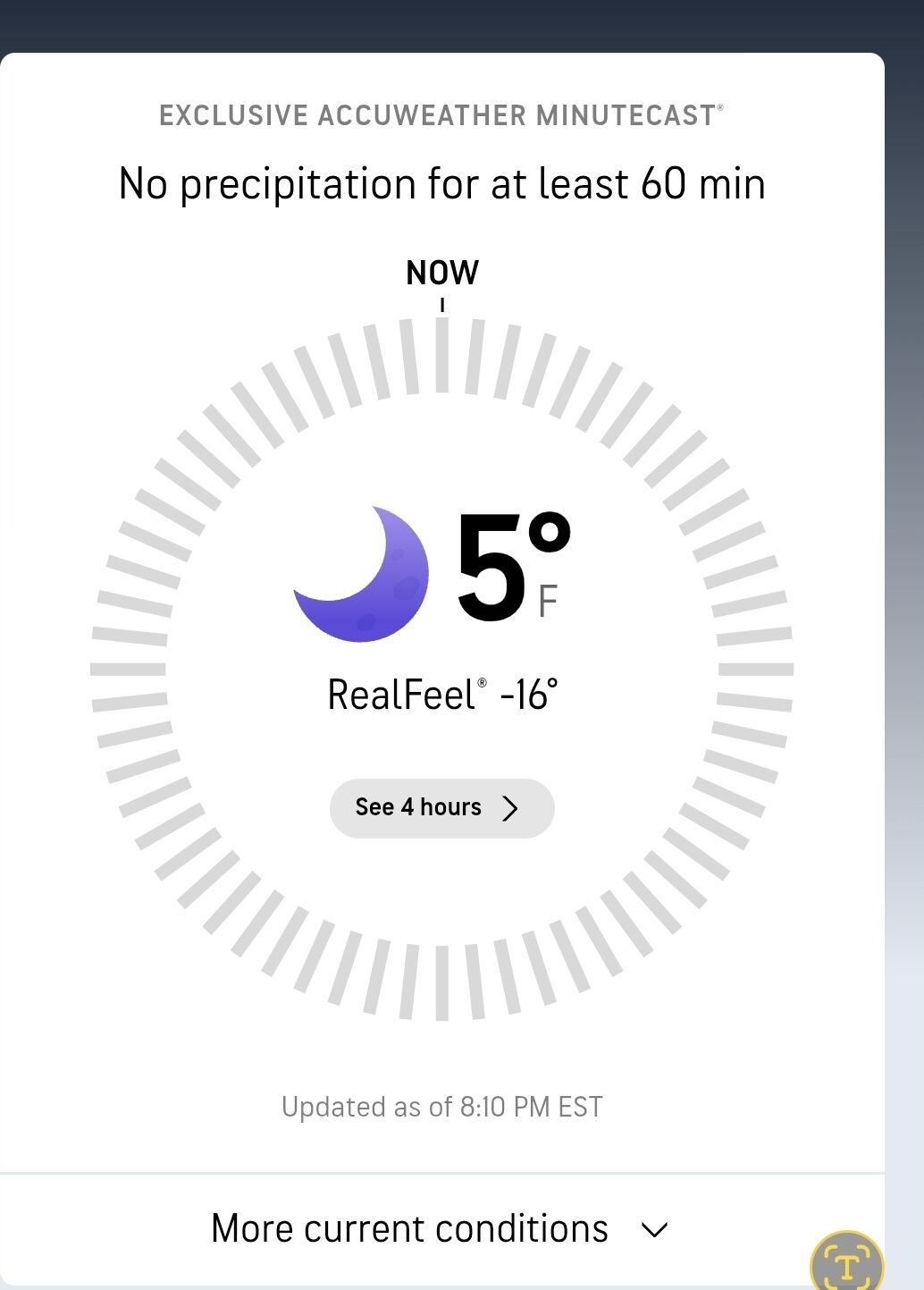Click the Exclusive AccuWeather MinuteCast heading
This screenshot has width=924, height=1290.
click(437, 116)
